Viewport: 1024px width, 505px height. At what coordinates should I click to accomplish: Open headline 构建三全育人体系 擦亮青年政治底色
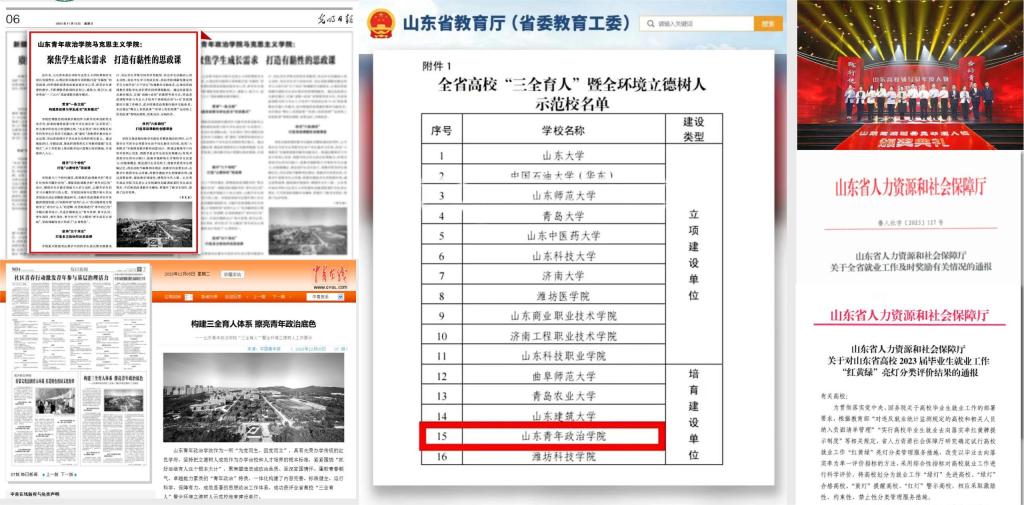point(253,323)
